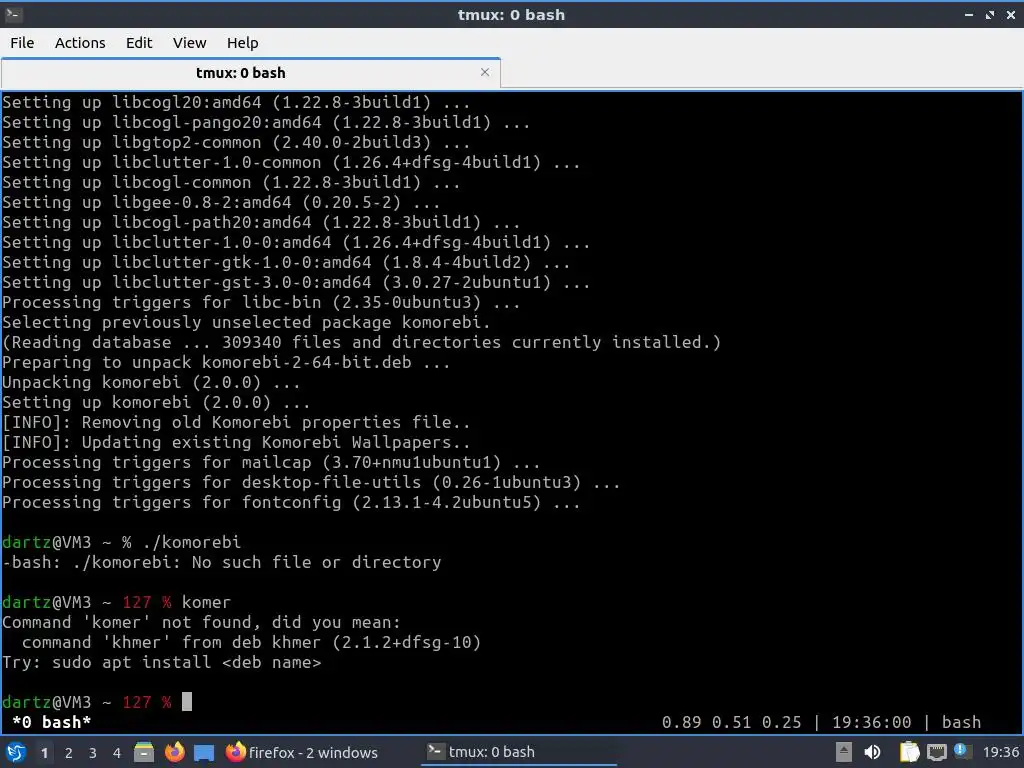The image size is (1024, 768).
Task: Click 'Selecting previously unselected package komorebi' line
Action: coord(246,323)
